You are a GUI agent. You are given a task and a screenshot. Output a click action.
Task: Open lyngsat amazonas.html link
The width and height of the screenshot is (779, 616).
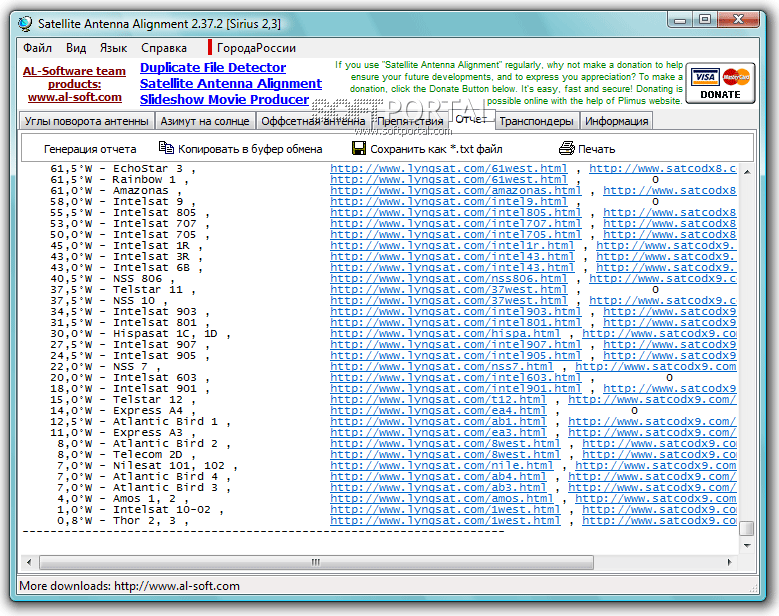456,190
